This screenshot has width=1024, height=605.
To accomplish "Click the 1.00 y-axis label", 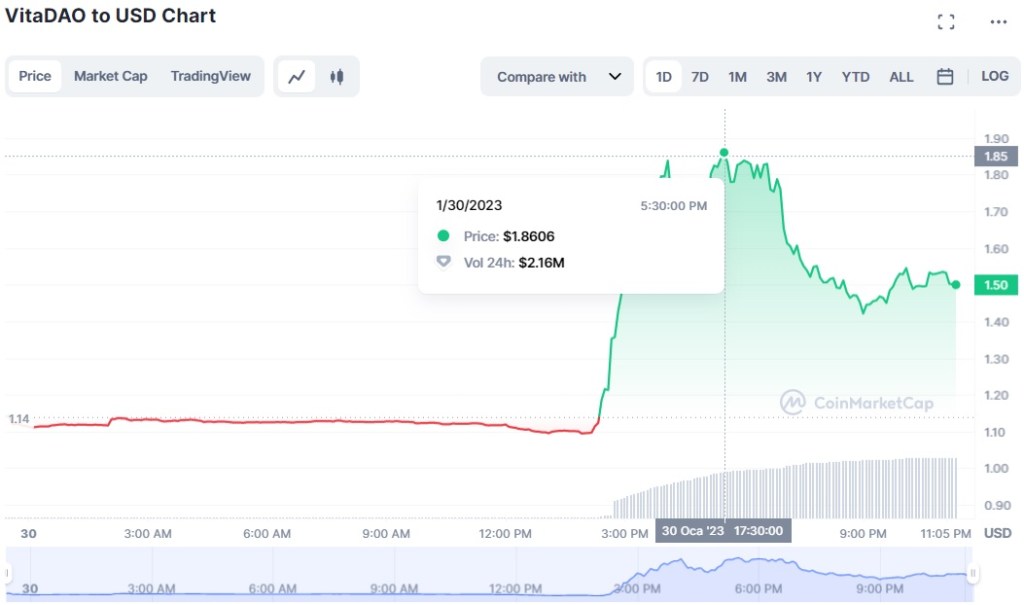I will pyautogui.click(x=997, y=468).
